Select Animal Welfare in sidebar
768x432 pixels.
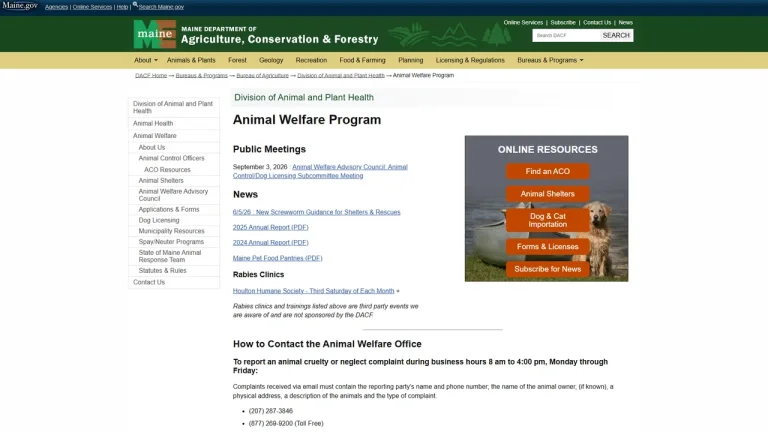(x=174, y=136)
